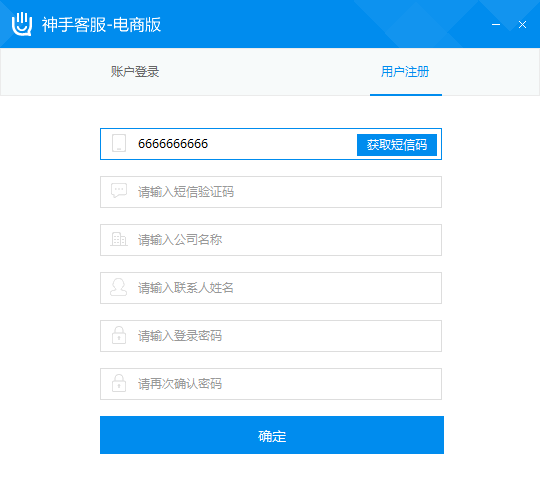Click the contact person silhouette icon
This screenshot has height=501, width=540.
[x=118, y=287]
